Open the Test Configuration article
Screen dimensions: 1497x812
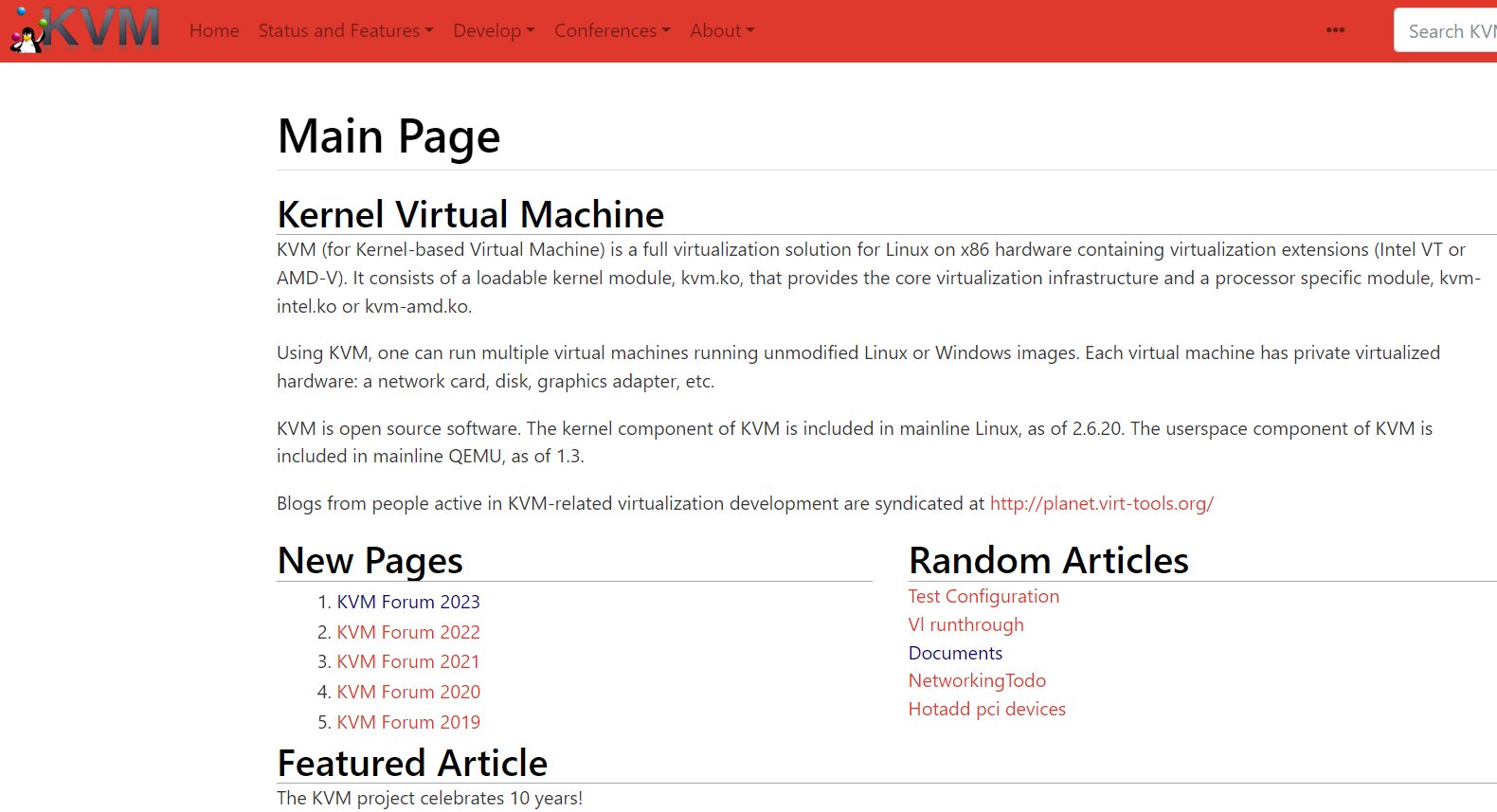click(x=983, y=596)
